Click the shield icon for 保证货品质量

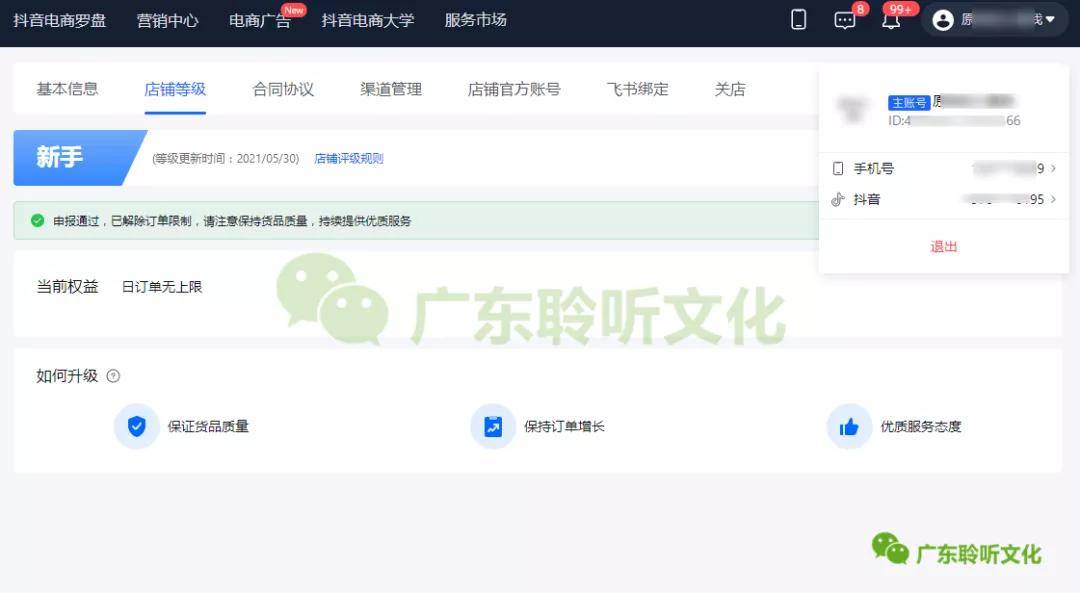(x=136, y=426)
